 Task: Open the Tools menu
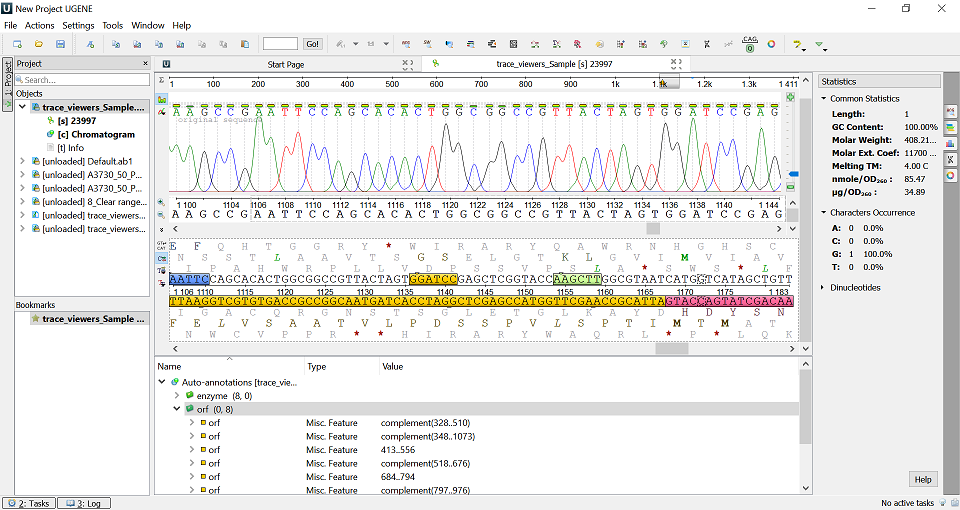tap(113, 25)
